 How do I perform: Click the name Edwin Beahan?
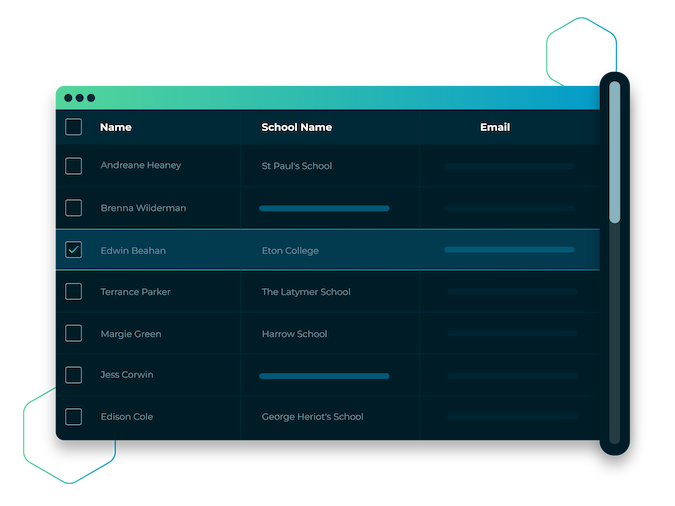click(x=133, y=251)
